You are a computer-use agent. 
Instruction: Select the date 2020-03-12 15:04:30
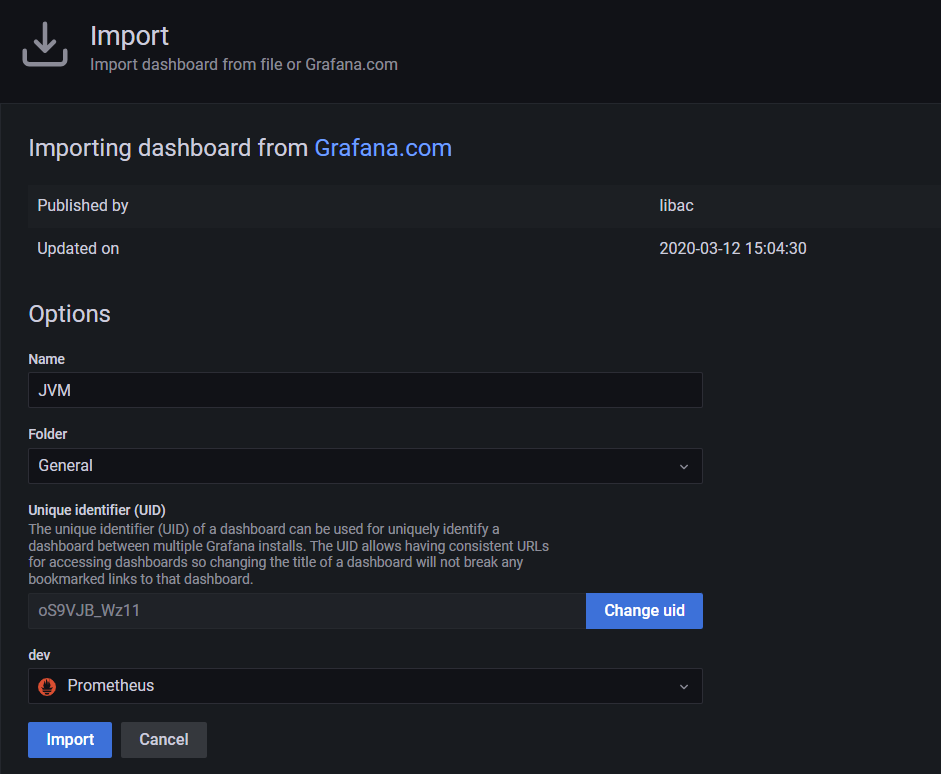[733, 248]
